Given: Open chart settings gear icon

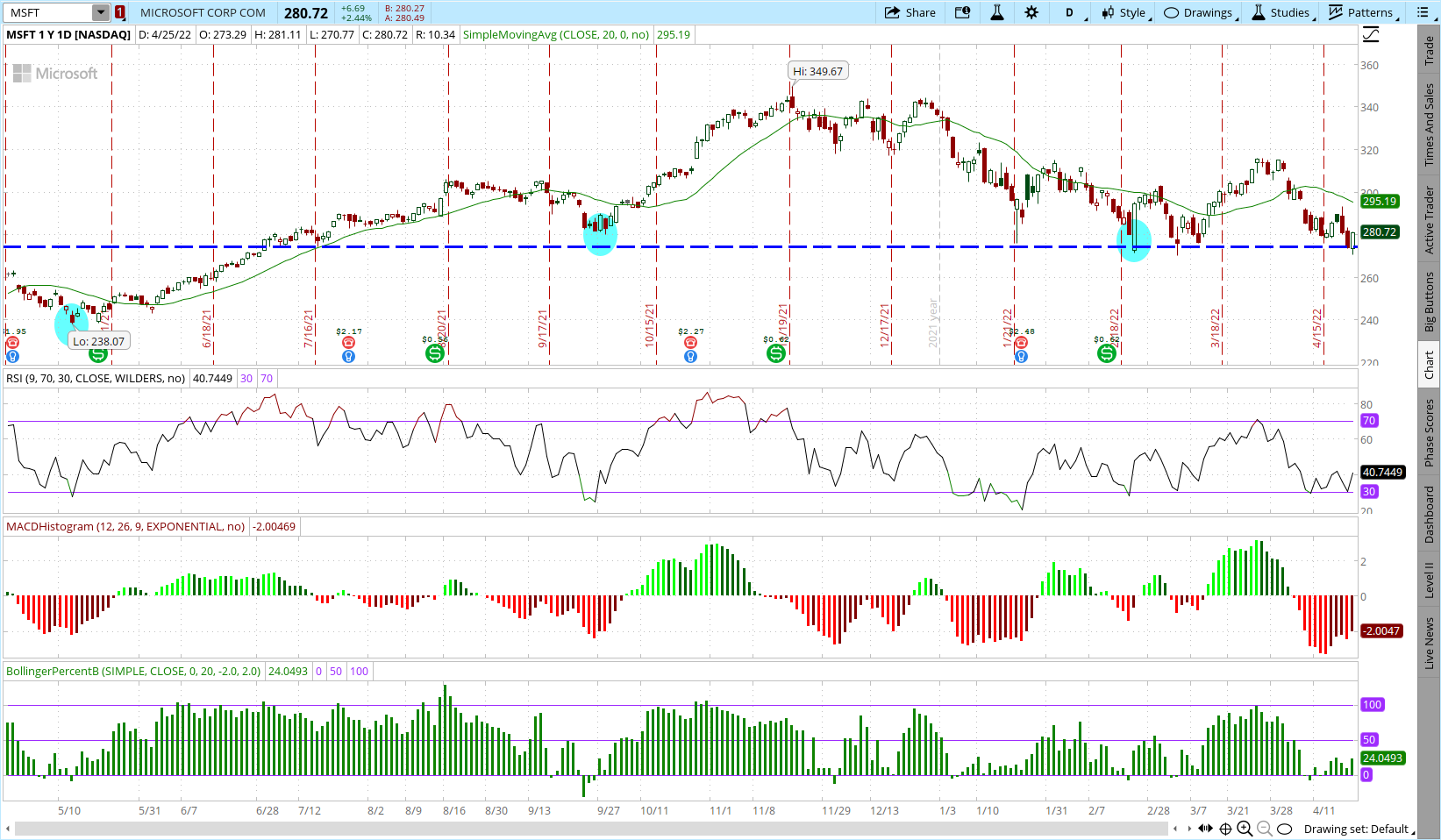Looking at the screenshot, I should pyautogui.click(x=1031, y=12).
